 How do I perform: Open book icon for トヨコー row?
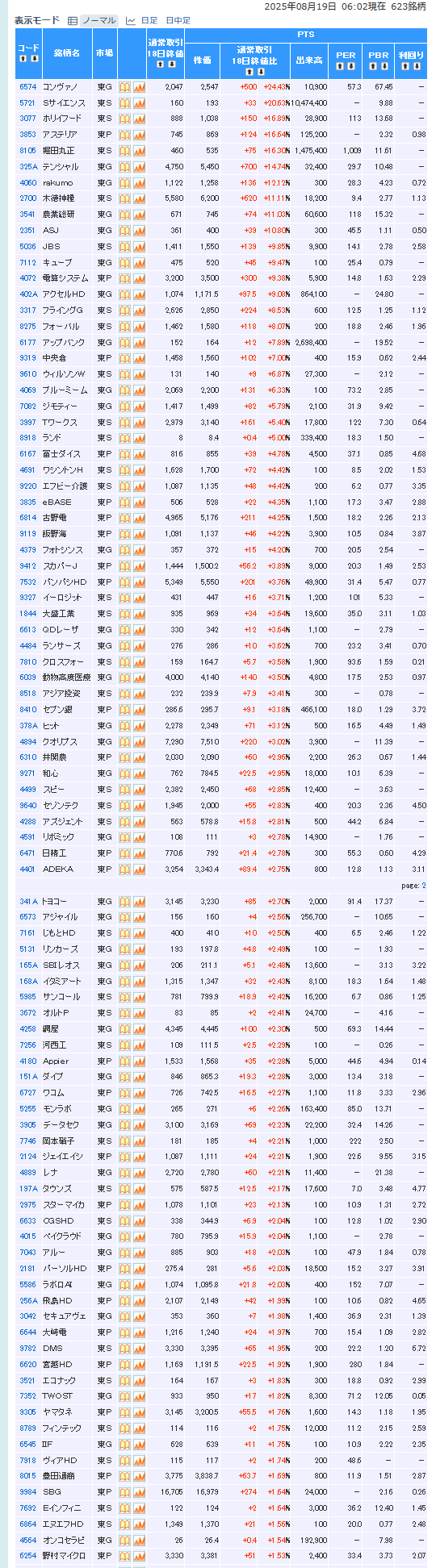(x=125, y=902)
